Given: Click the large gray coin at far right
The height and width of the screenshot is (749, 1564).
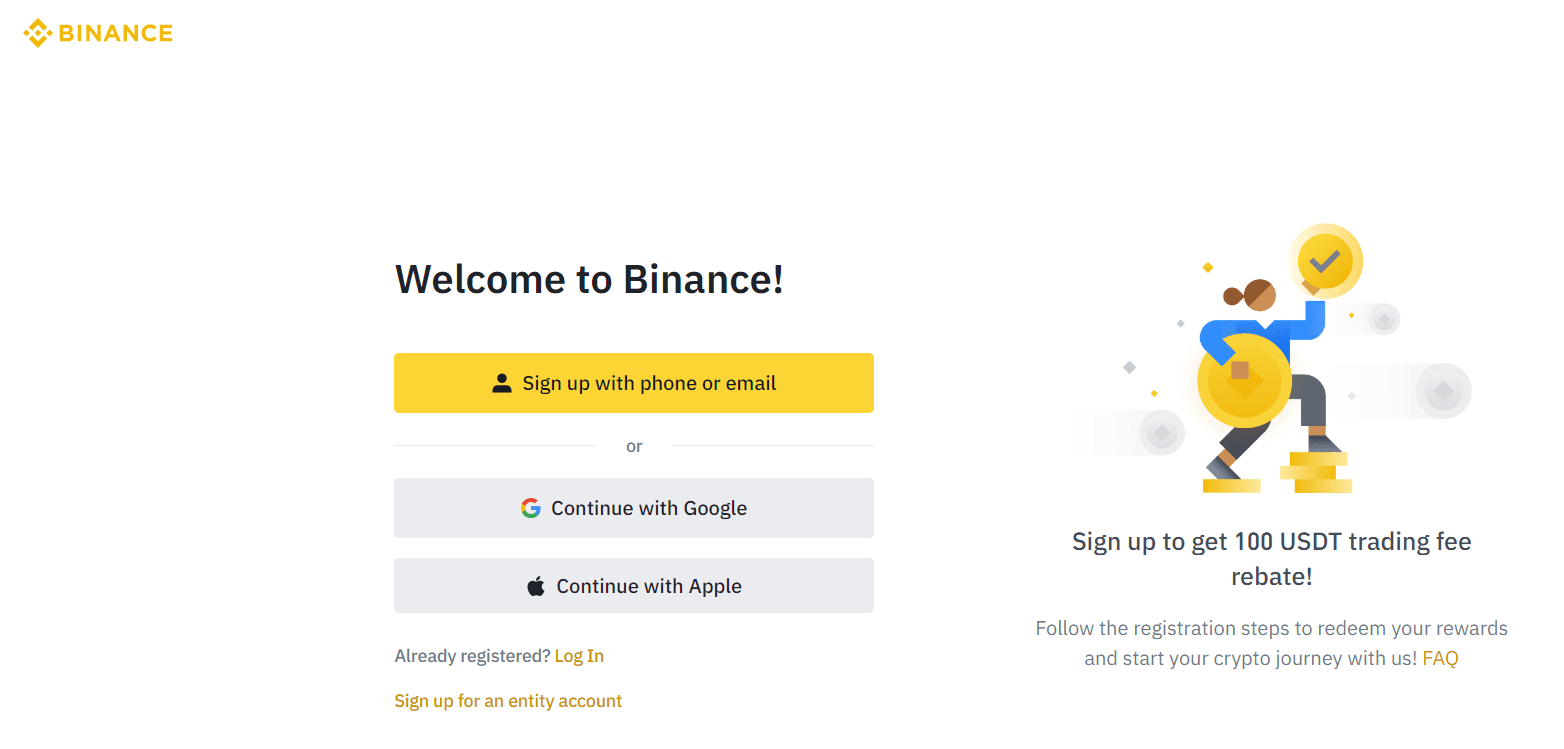Looking at the screenshot, I should 1443,391.
